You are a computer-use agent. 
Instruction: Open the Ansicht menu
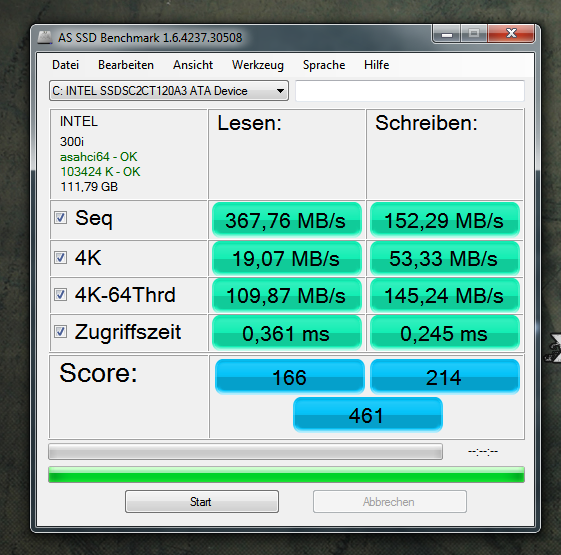tap(193, 65)
